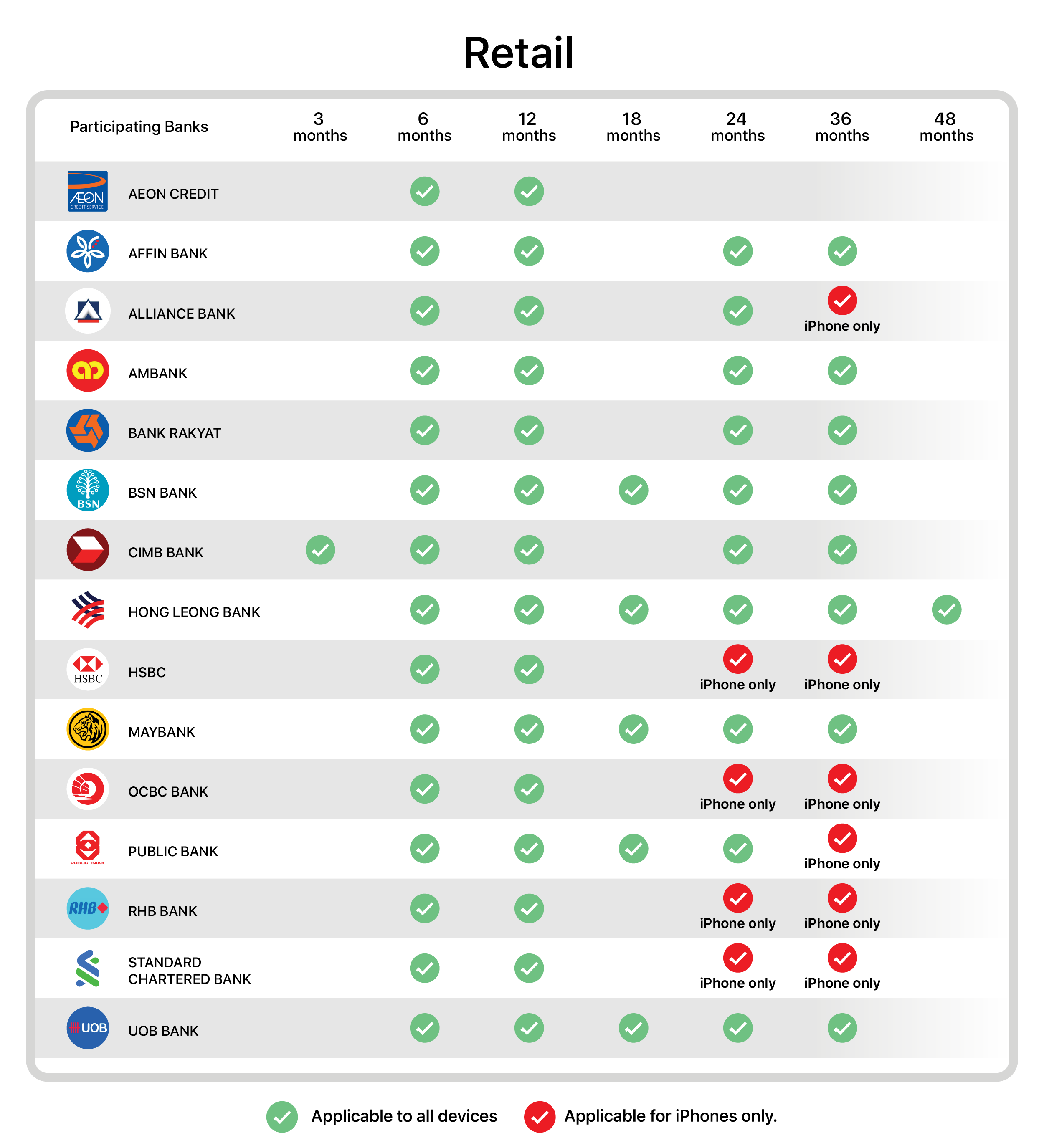The width and height of the screenshot is (1044, 1148).
Task: Select the 12 months column header
Action: tap(529, 127)
